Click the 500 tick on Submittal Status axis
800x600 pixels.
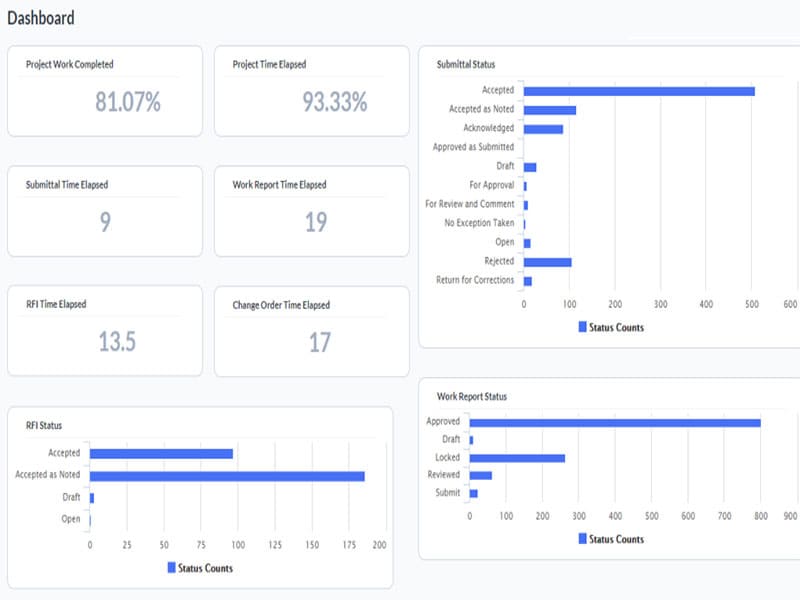point(752,304)
